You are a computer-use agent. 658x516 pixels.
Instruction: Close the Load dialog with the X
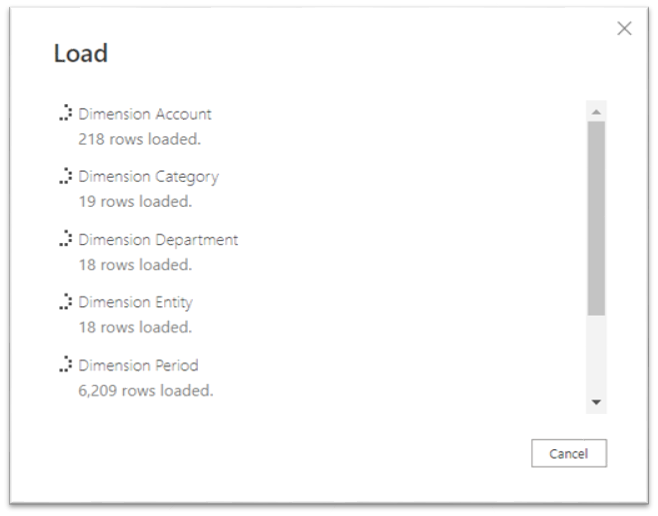click(x=624, y=29)
